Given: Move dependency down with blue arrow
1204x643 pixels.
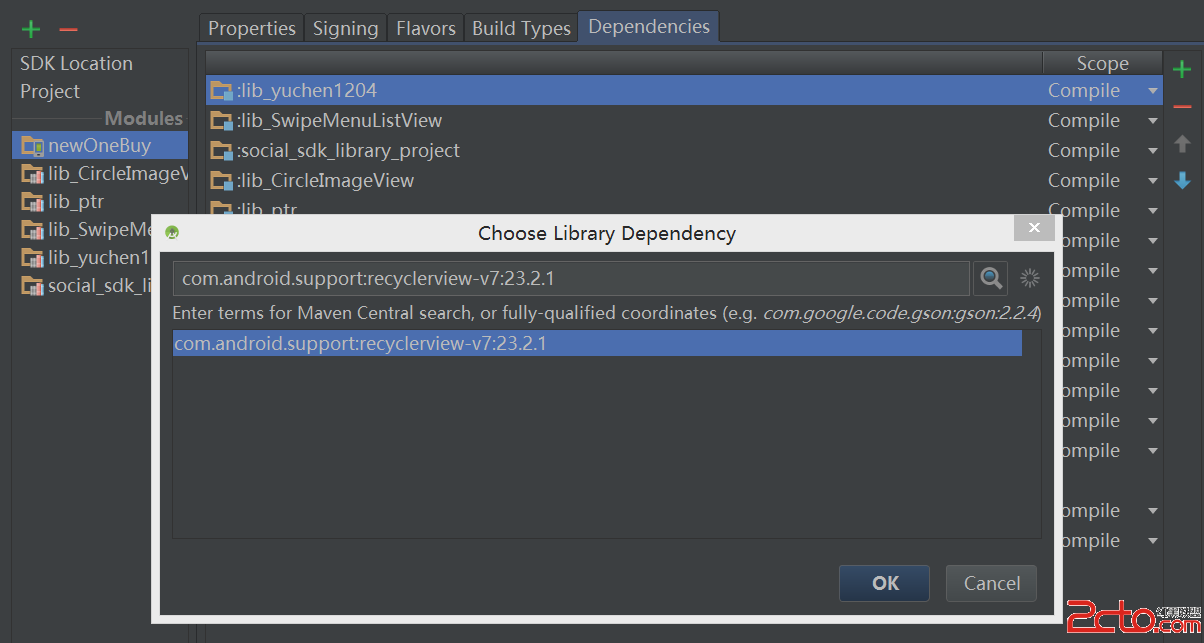Looking at the screenshot, I should [1182, 180].
